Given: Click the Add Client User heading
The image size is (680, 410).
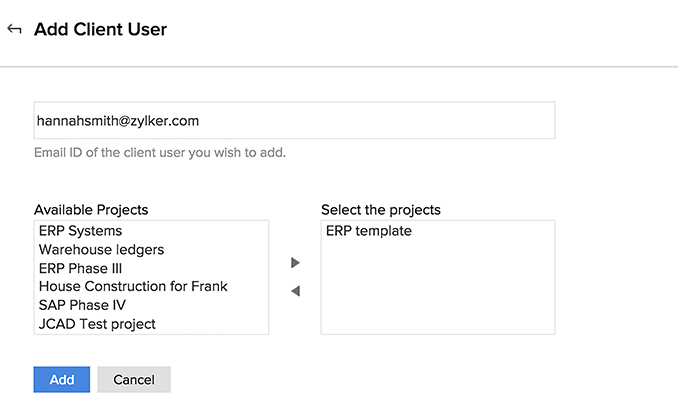Looking at the screenshot, I should (x=100, y=29).
